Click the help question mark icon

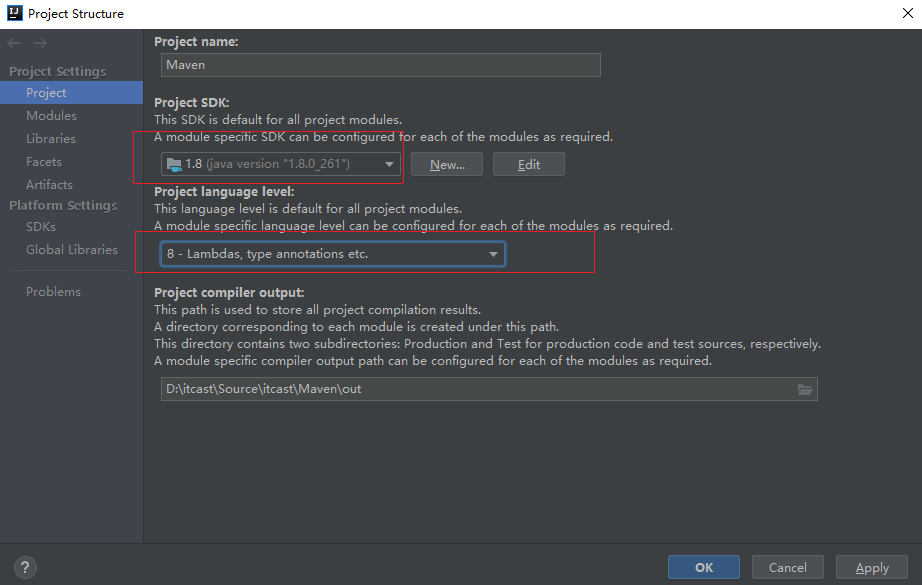26,567
